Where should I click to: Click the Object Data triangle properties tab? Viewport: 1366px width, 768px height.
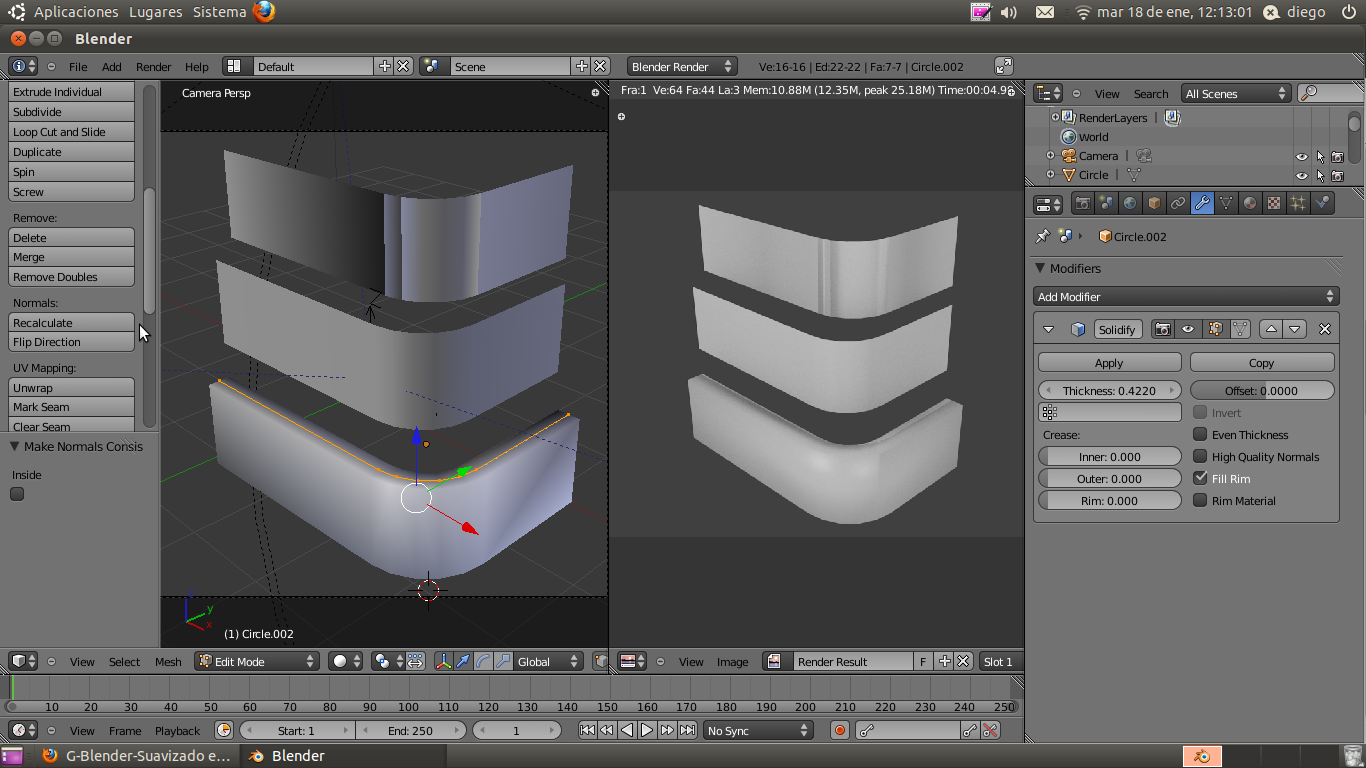[1226, 204]
